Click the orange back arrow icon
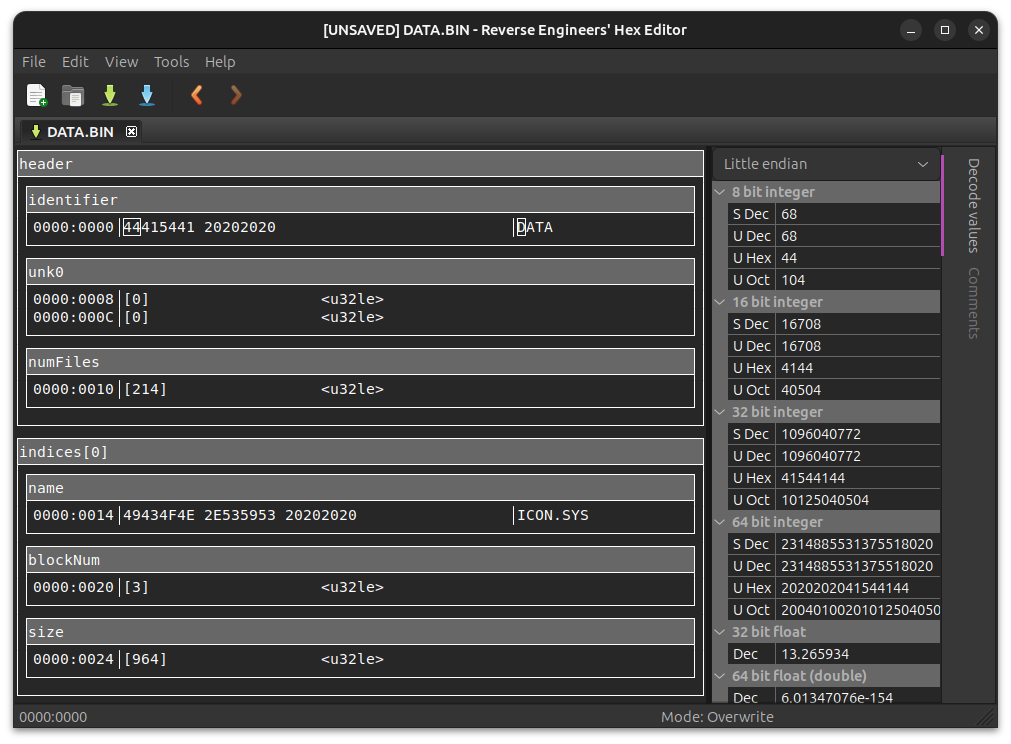 [x=197, y=95]
